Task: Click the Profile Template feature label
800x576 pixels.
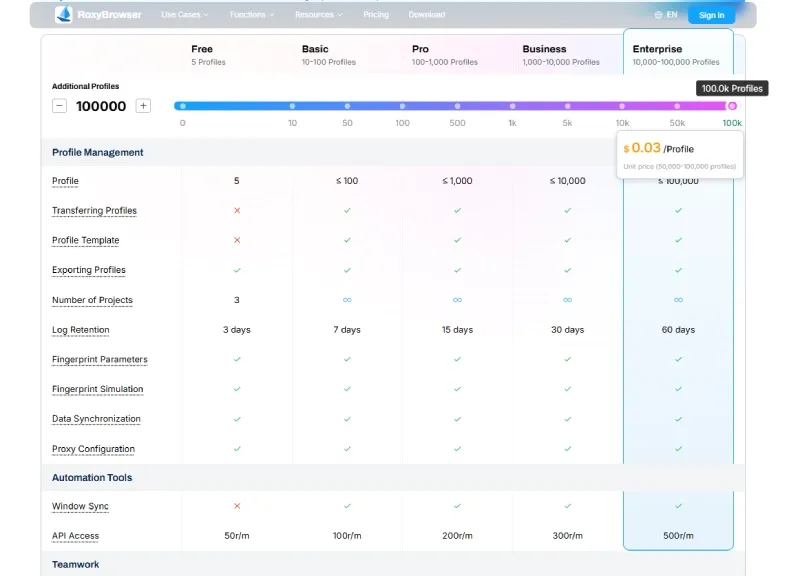Action: tap(86, 240)
